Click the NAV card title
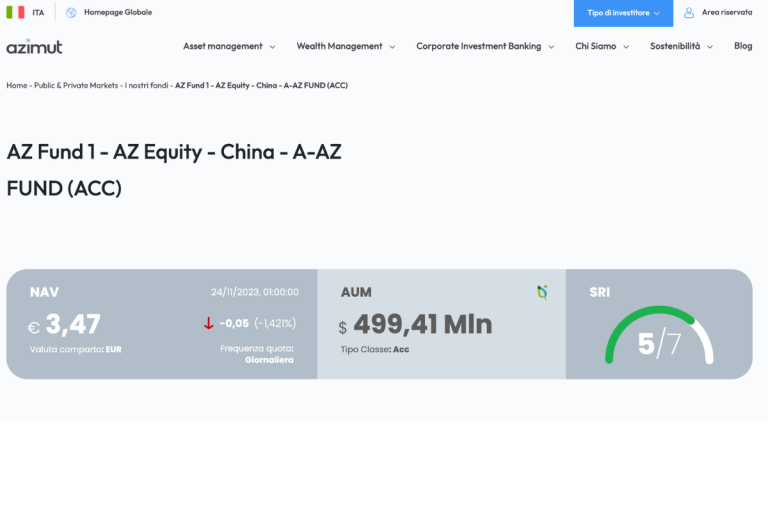Viewport: 768px width, 512px height. click(x=44, y=292)
